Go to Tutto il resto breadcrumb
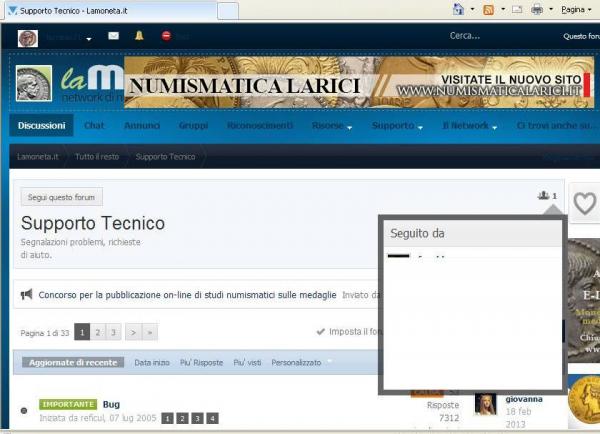The image size is (600, 434). [97, 157]
